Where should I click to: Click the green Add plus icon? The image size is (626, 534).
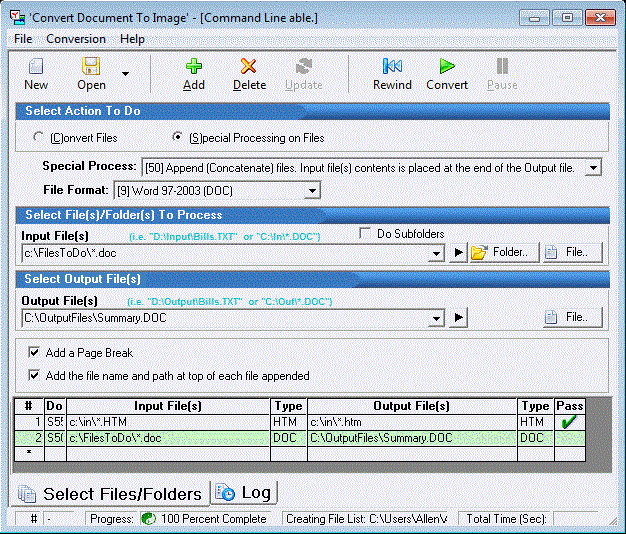[194, 66]
